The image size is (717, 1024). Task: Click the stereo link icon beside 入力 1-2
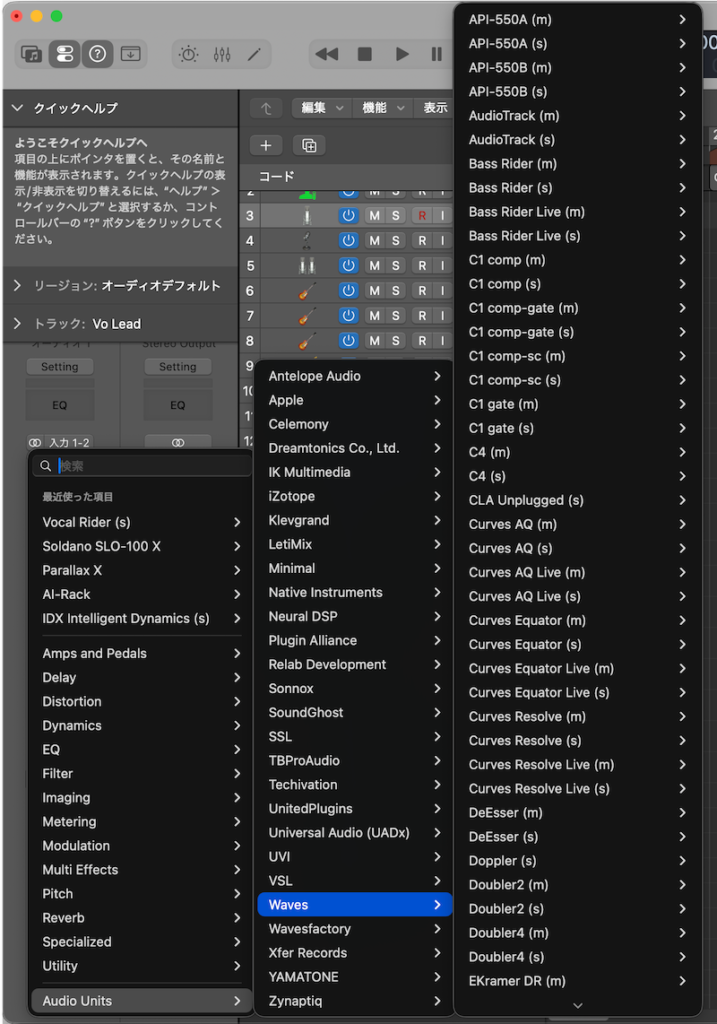point(35,443)
